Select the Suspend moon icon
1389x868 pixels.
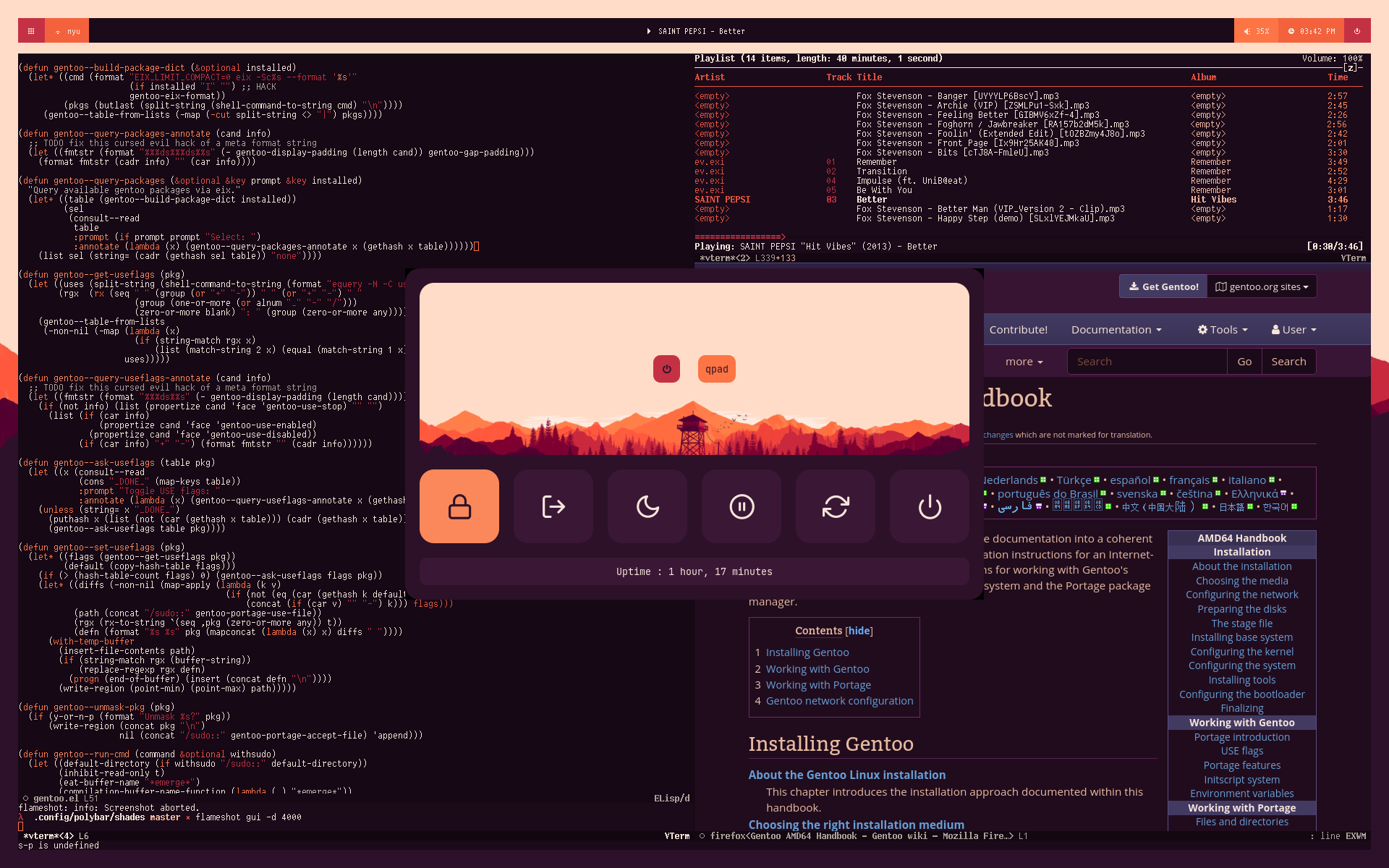click(x=647, y=506)
